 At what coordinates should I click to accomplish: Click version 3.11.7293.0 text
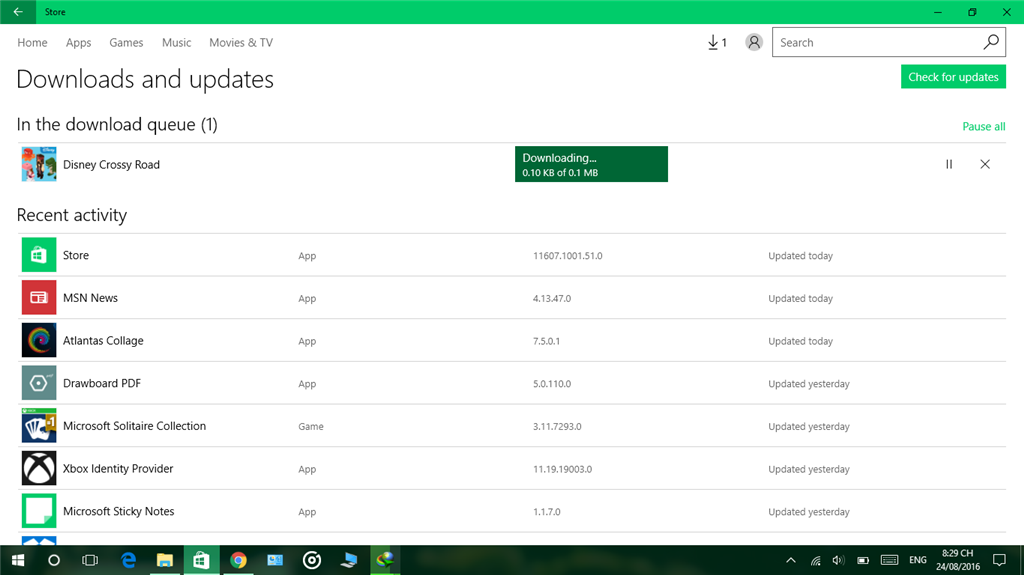pyautogui.click(x=557, y=426)
